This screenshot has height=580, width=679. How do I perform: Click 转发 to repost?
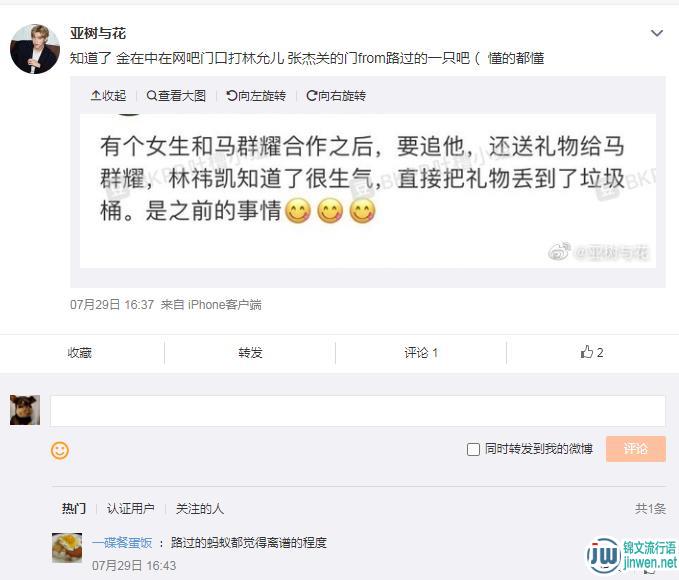coord(250,353)
